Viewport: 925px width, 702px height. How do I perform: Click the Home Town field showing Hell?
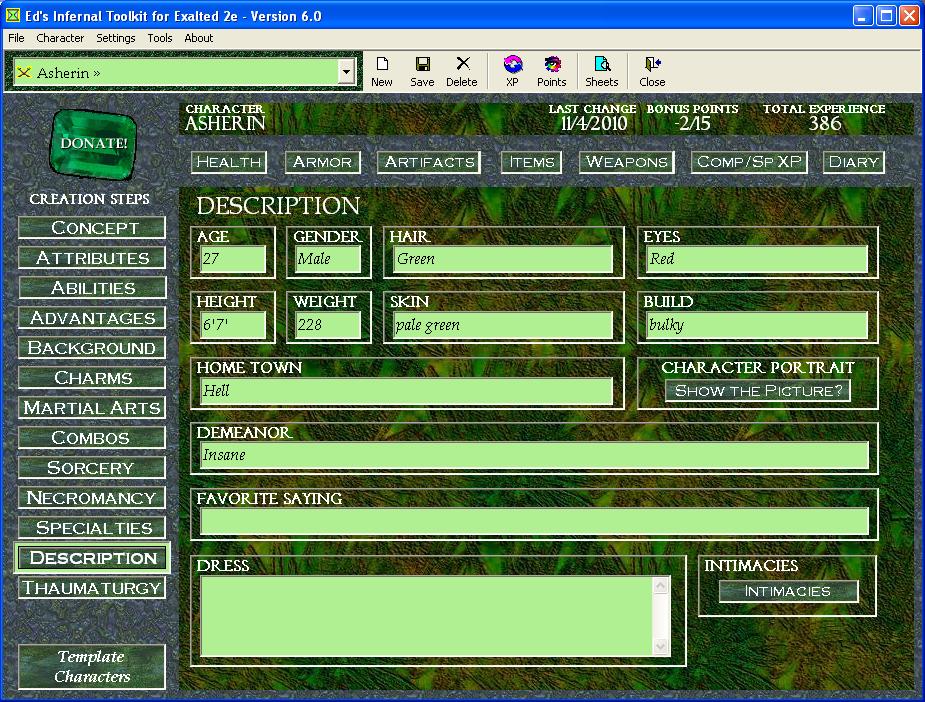coord(407,391)
